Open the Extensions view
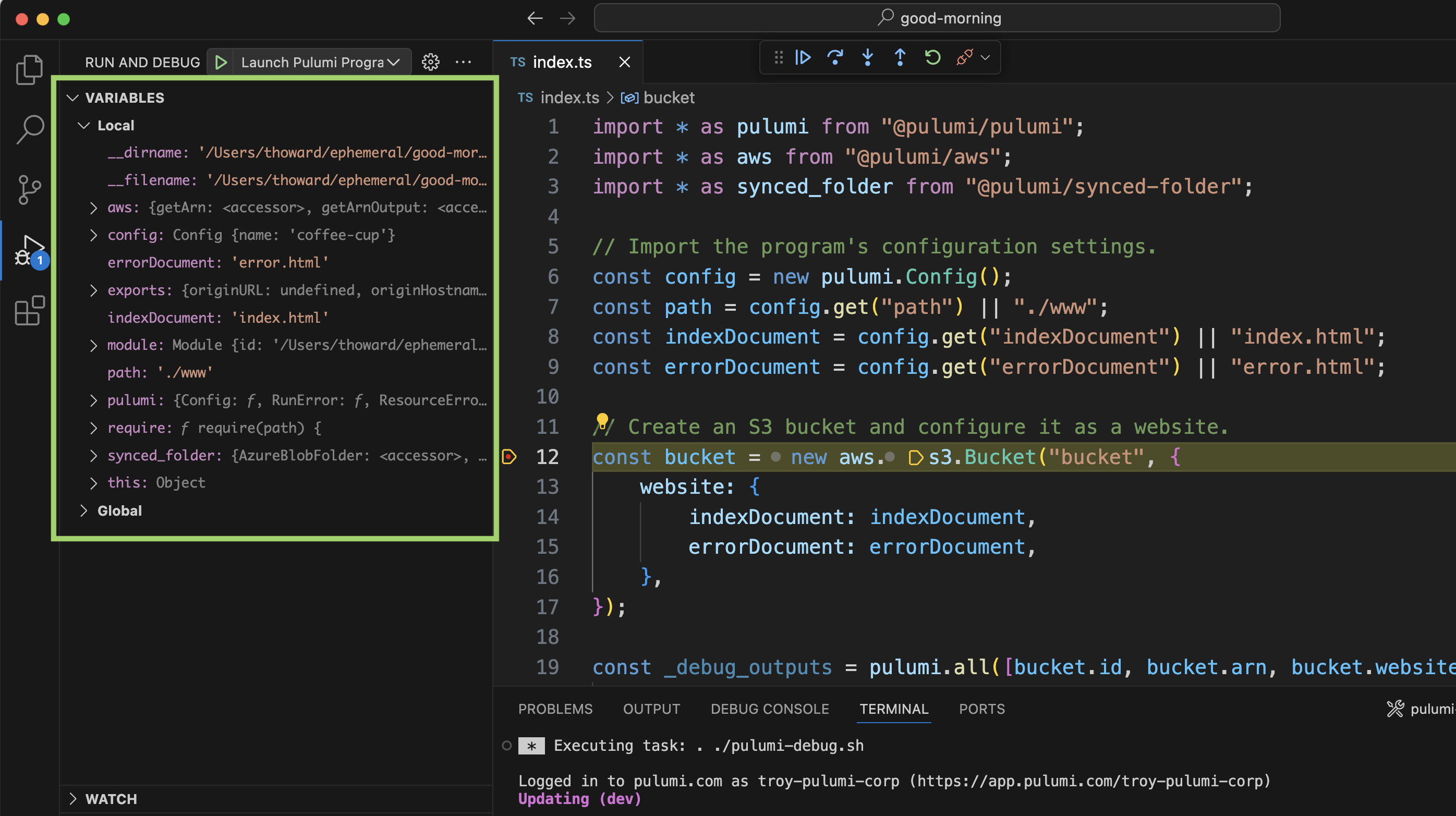 29,310
